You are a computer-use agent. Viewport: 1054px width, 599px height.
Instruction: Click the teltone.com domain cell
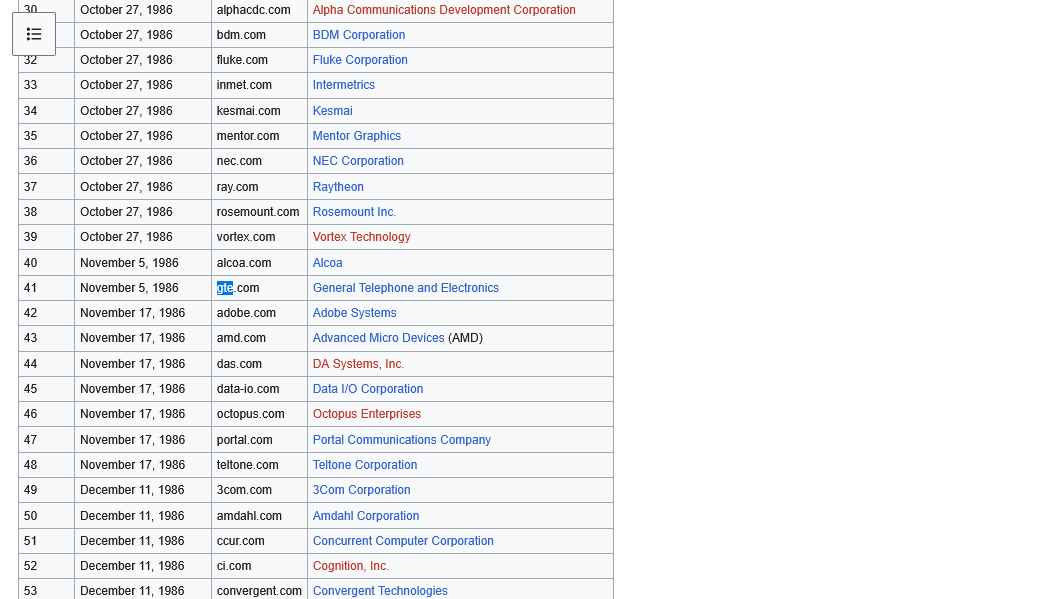click(259, 465)
